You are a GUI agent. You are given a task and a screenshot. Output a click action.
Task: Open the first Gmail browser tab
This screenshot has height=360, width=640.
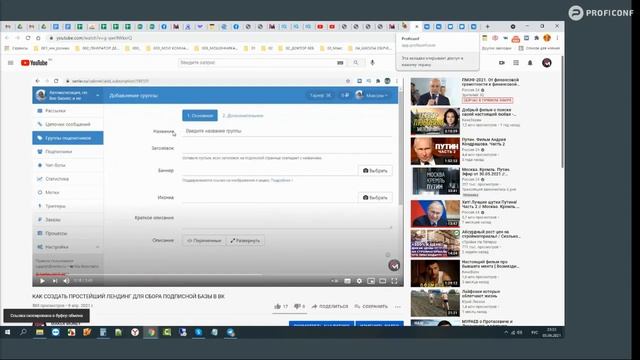point(8,27)
